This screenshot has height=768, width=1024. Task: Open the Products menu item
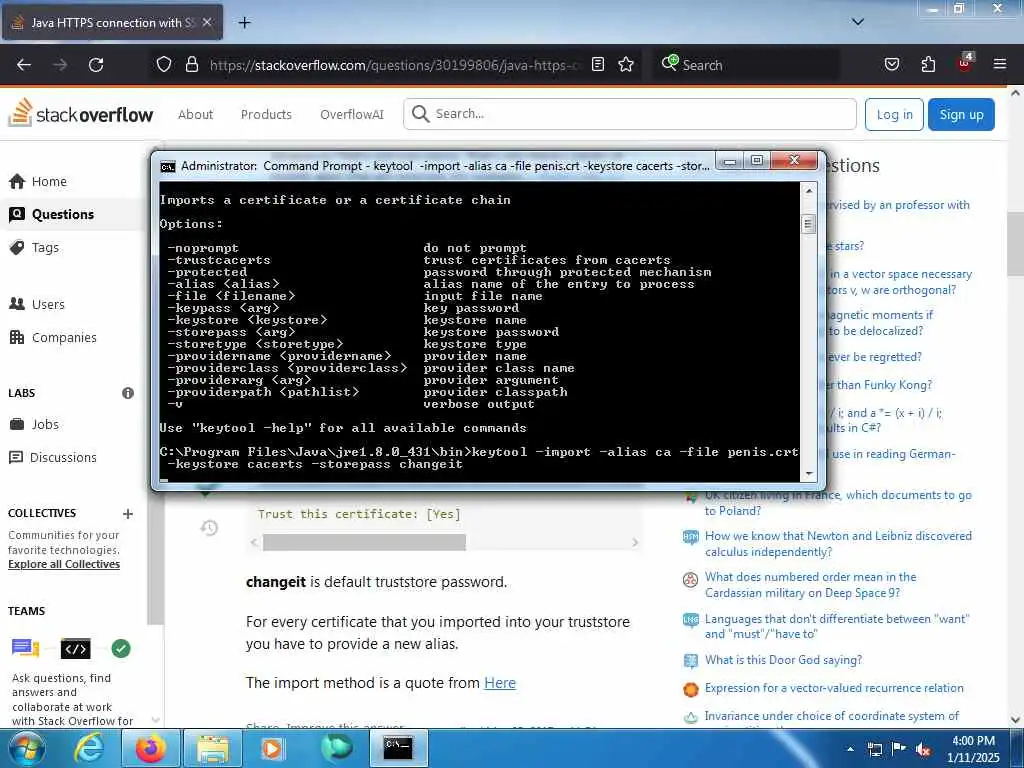266,114
